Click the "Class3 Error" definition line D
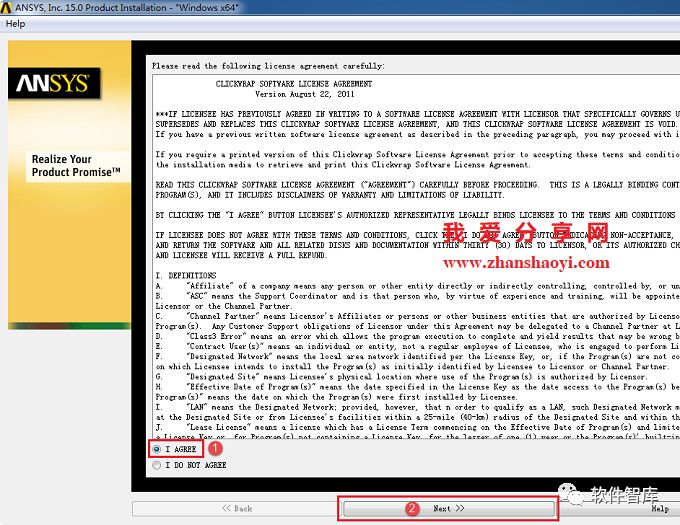The width and height of the screenshot is (680, 525). (418, 336)
